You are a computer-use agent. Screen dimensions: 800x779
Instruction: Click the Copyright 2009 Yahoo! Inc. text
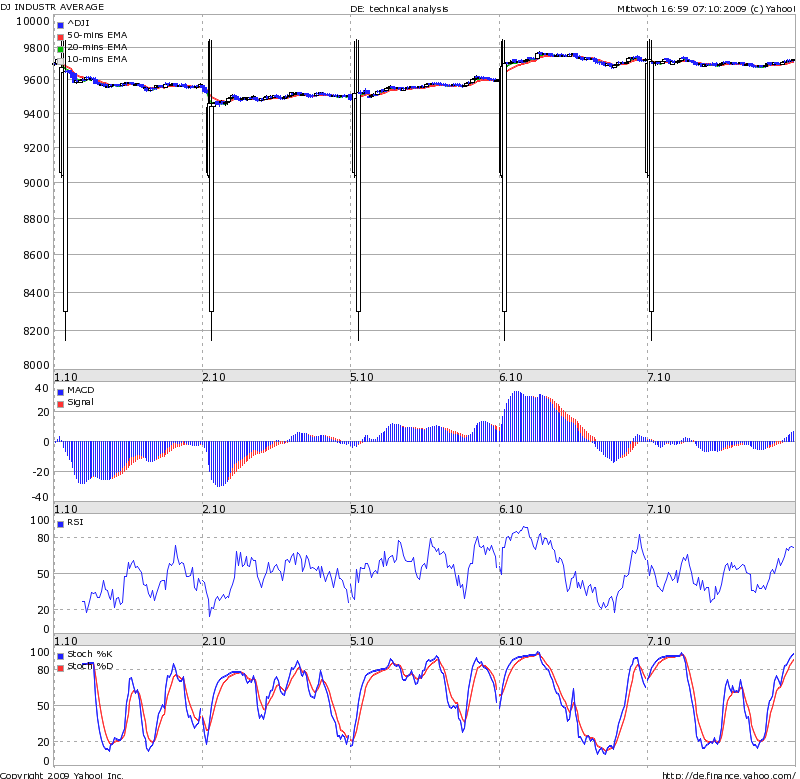pyautogui.click(x=62, y=775)
